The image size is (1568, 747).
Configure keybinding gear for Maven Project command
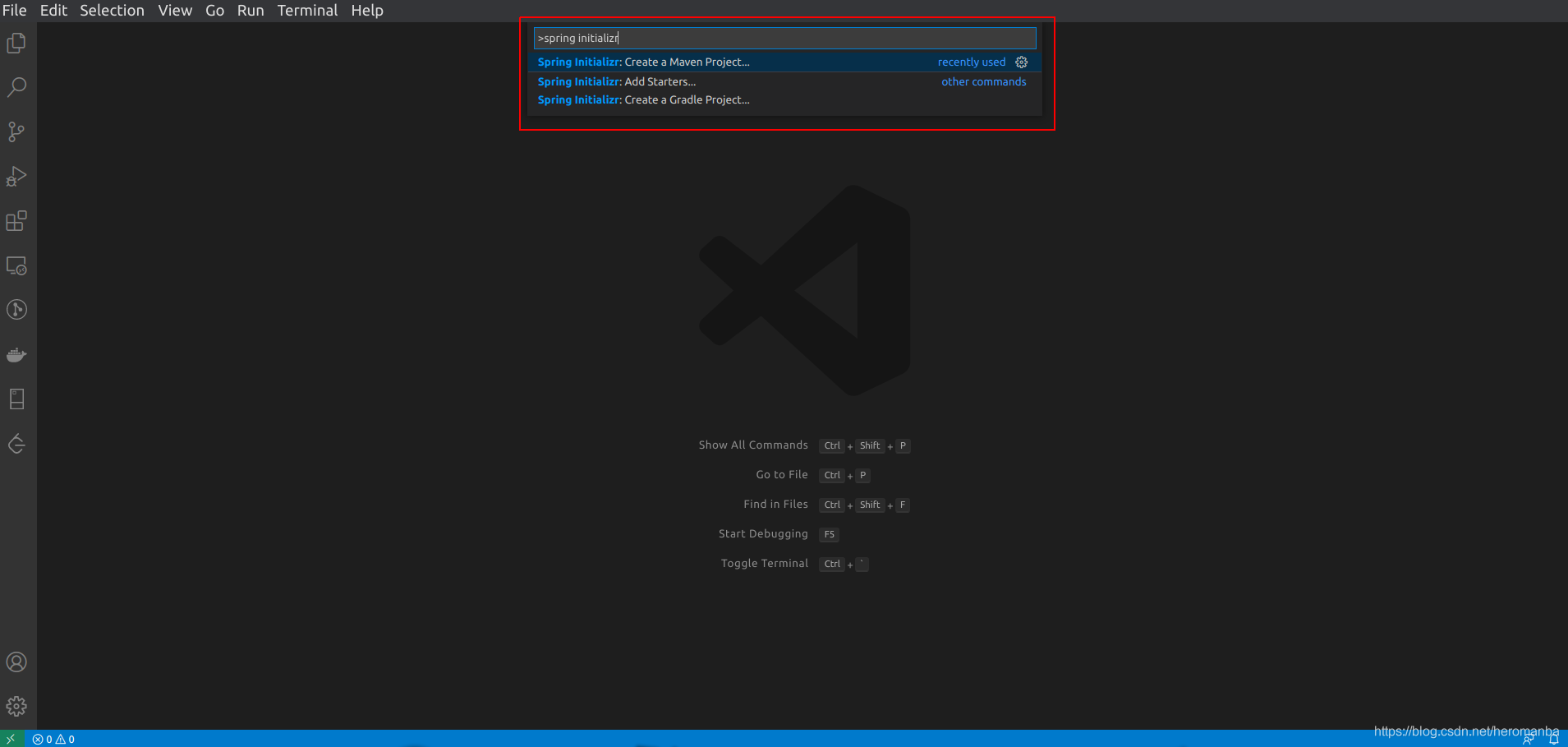point(1022,62)
